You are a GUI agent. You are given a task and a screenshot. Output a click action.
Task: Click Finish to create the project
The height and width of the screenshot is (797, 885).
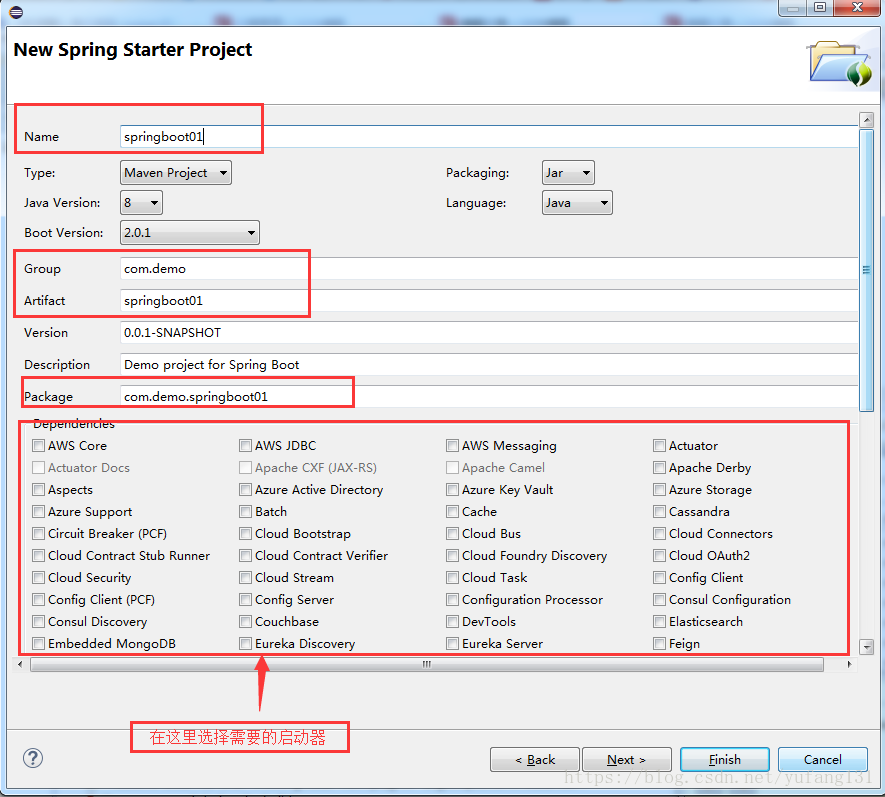[x=725, y=760]
